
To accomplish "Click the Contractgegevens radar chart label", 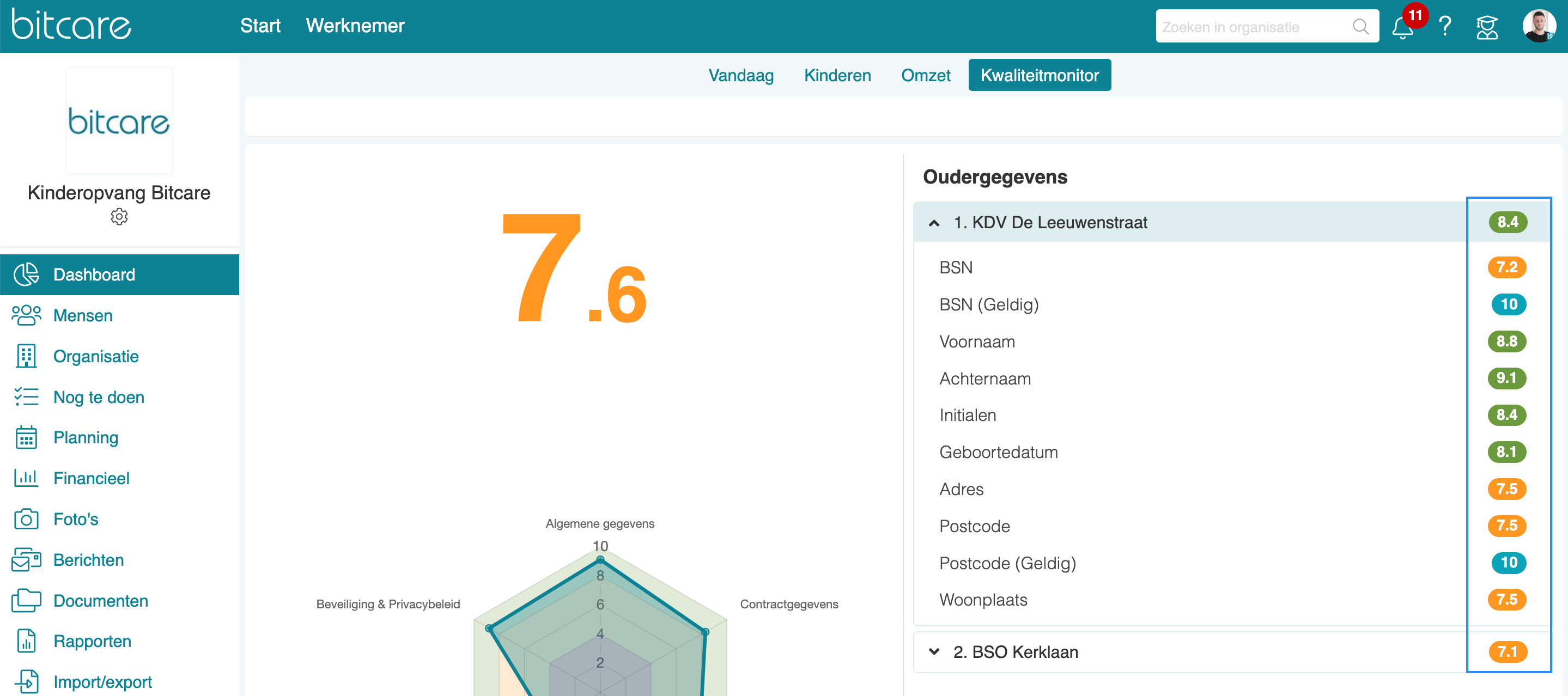I will 789,604.
